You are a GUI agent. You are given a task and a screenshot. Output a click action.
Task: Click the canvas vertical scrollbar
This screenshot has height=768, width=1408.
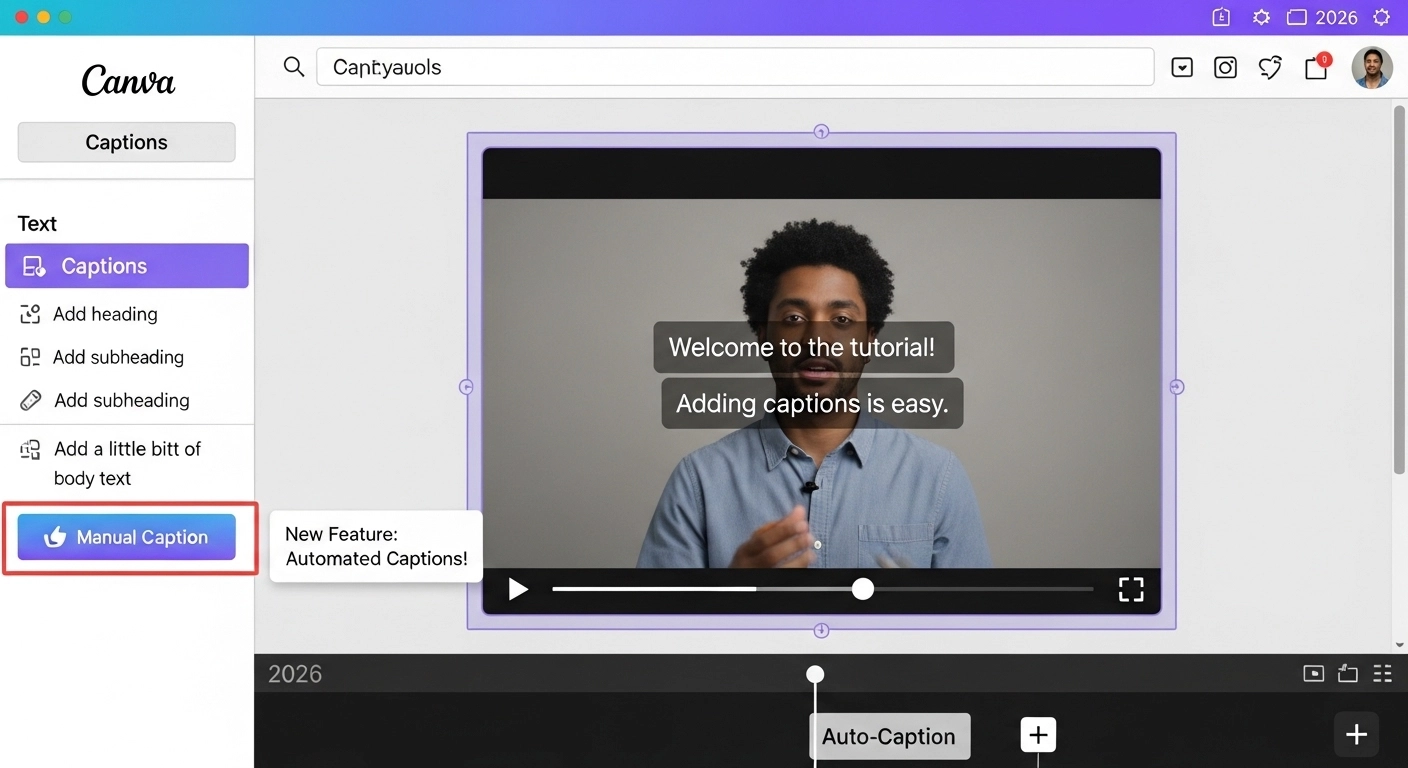[x=1399, y=290]
